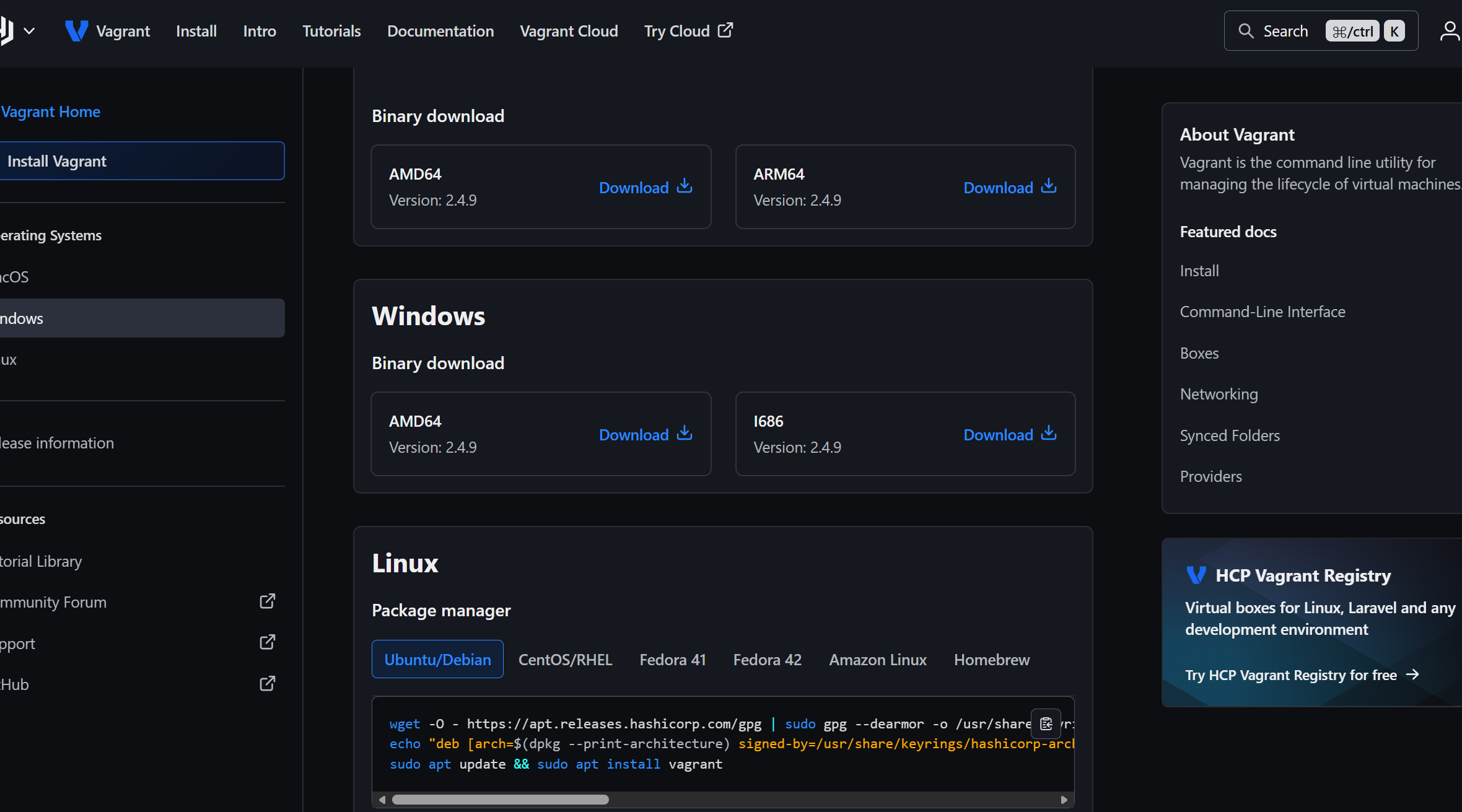Switch to Homebrew tab

coord(992,660)
